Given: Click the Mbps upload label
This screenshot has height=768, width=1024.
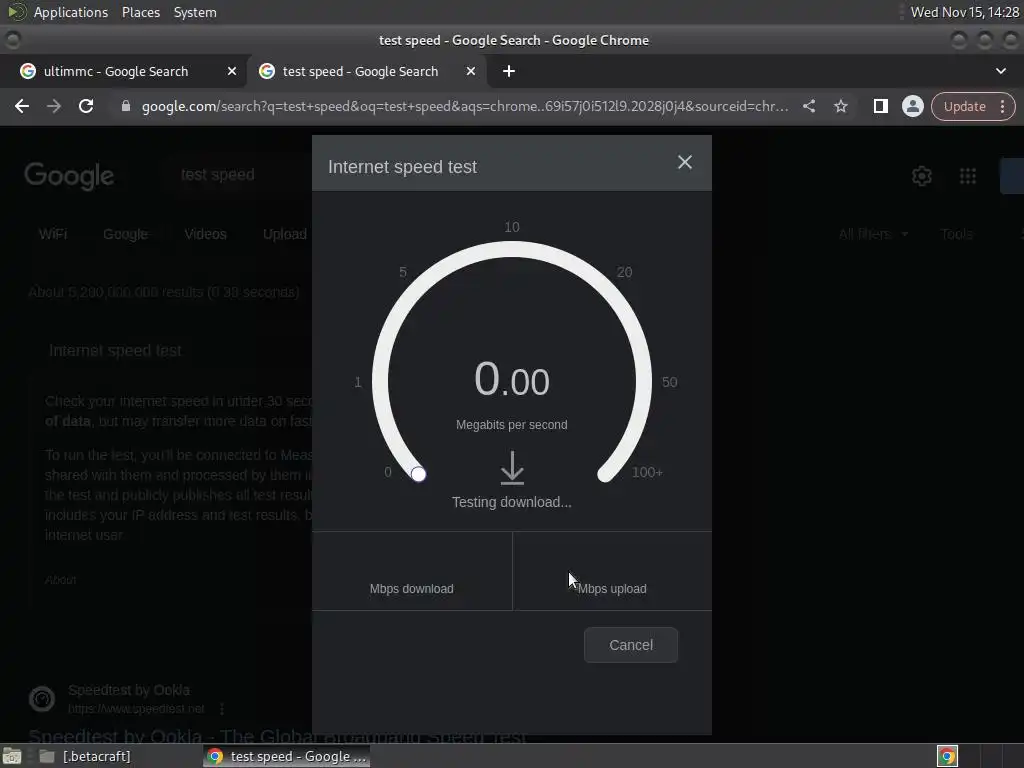Looking at the screenshot, I should point(612,588).
